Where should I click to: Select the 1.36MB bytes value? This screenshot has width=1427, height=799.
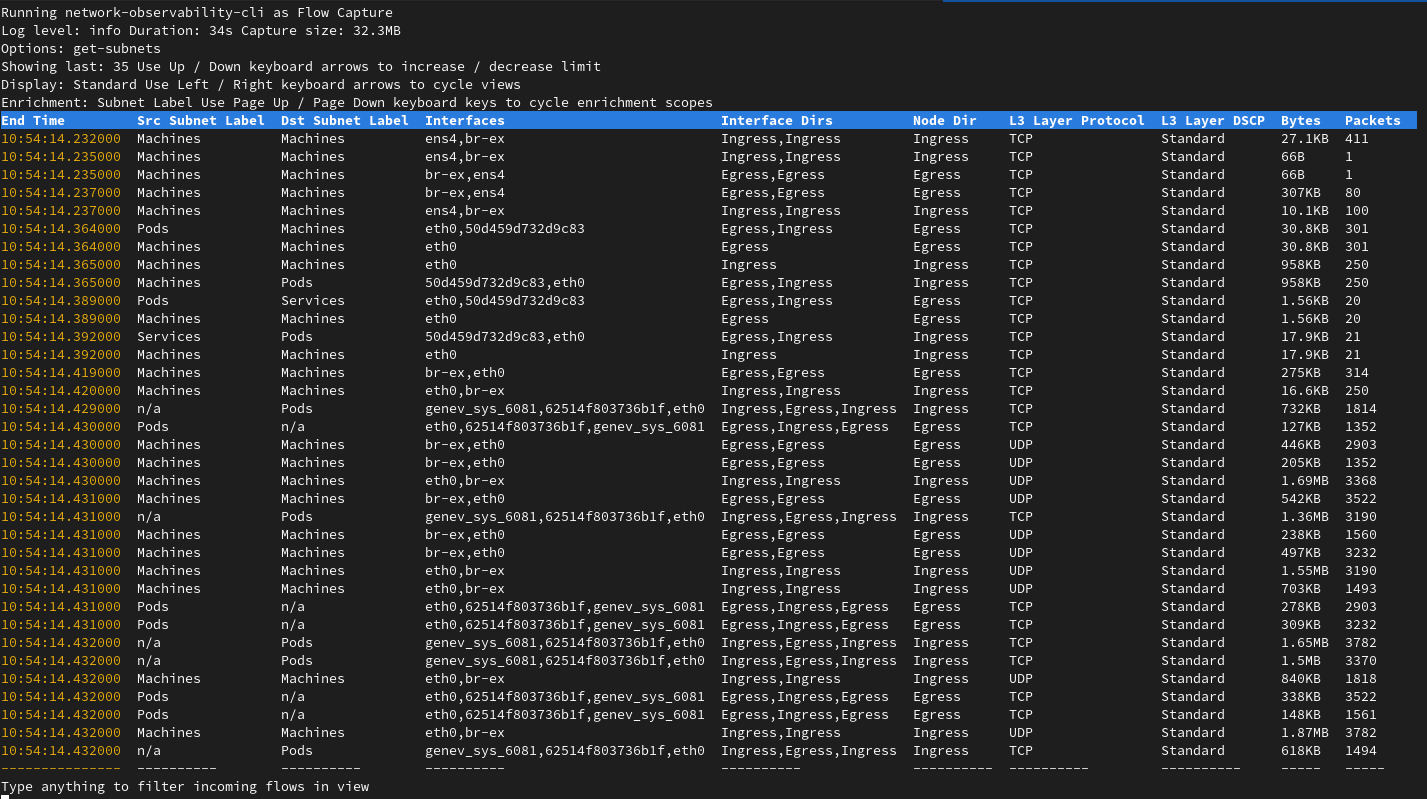(1305, 516)
